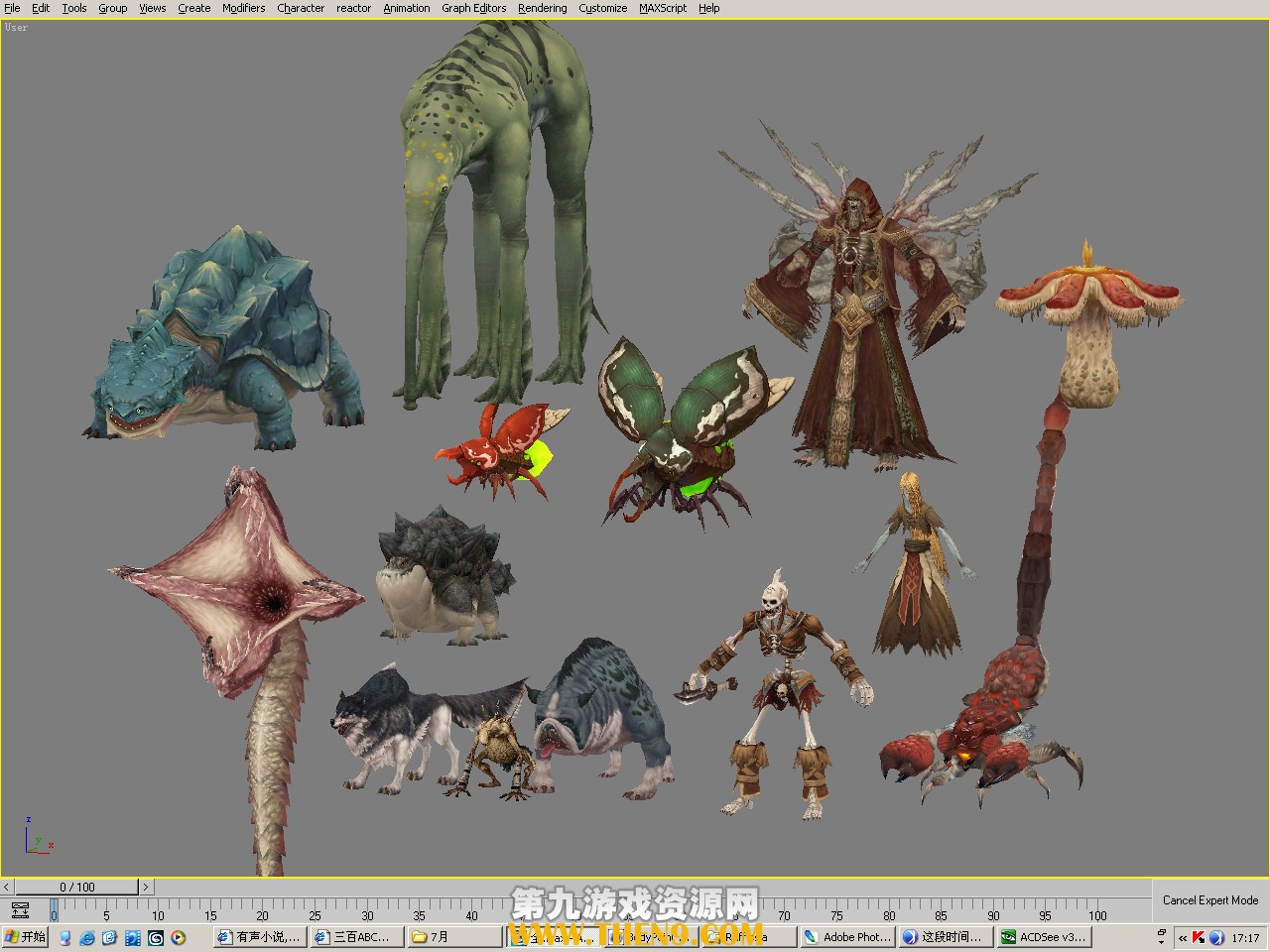1270x952 pixels.
Task: Click the 3ds Max quick launch icon
Action: 156,937
